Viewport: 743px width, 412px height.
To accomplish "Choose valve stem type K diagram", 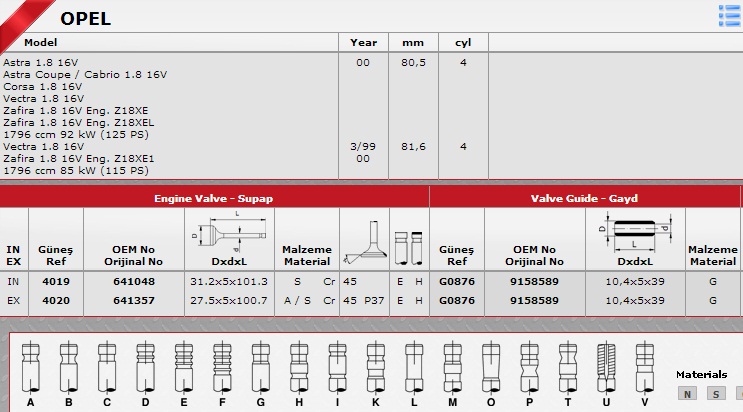I will [374, 367].
